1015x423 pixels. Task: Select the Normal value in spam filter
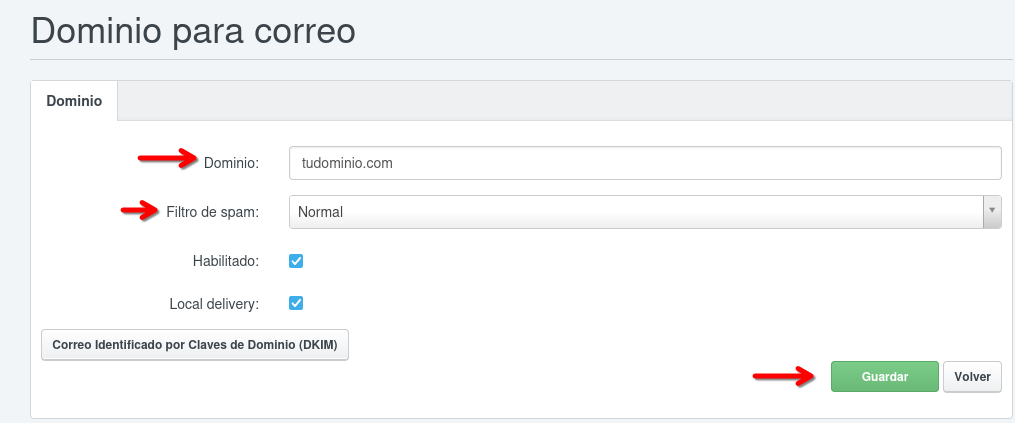click(321, 212)
